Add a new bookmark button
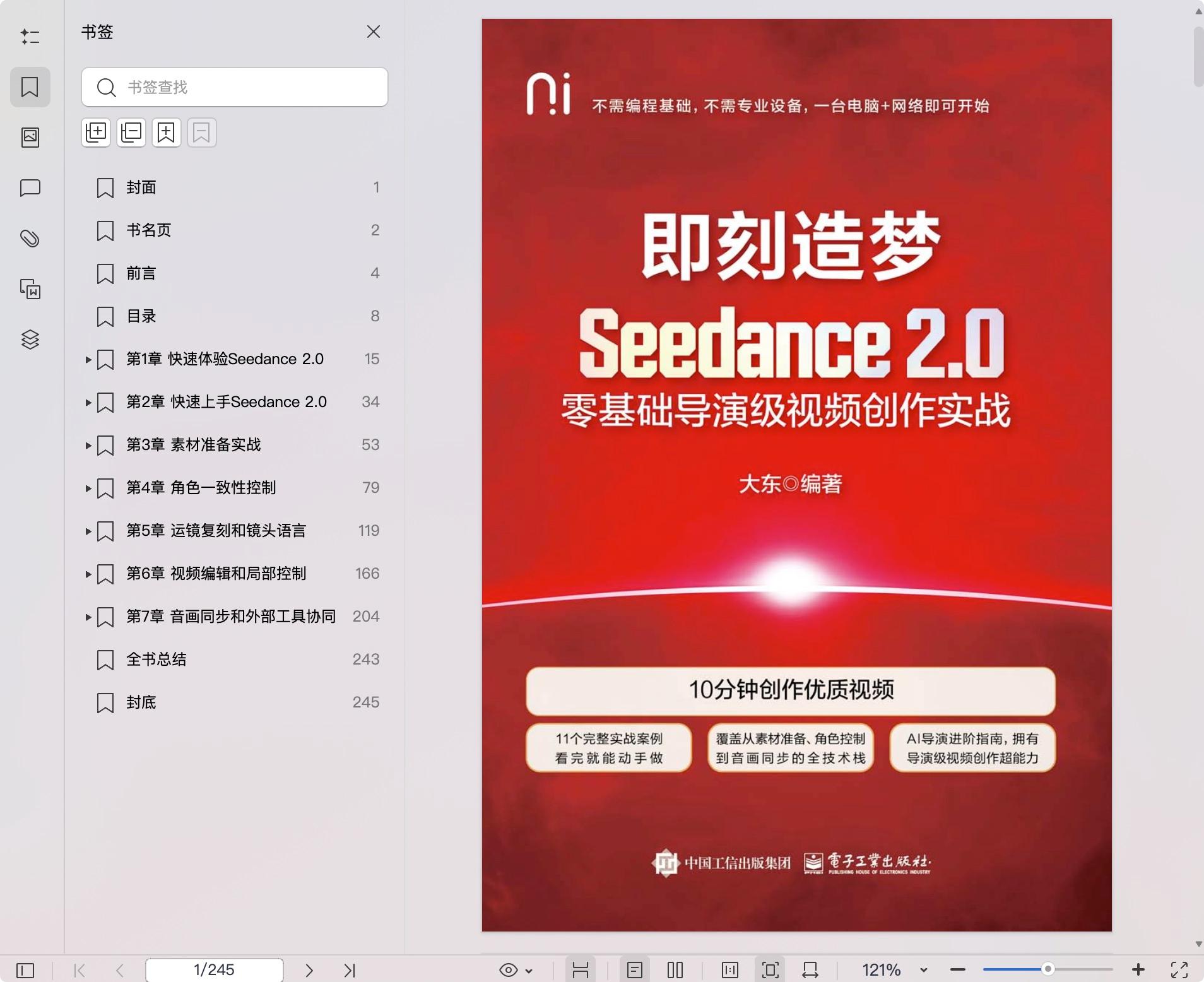The width and height of the screenshot is (1204, 982). [x=166, y=133]
